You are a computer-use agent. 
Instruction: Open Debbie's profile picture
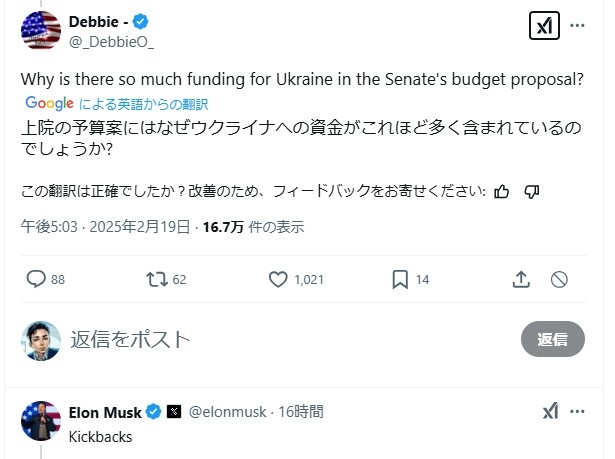coord(41,30)
